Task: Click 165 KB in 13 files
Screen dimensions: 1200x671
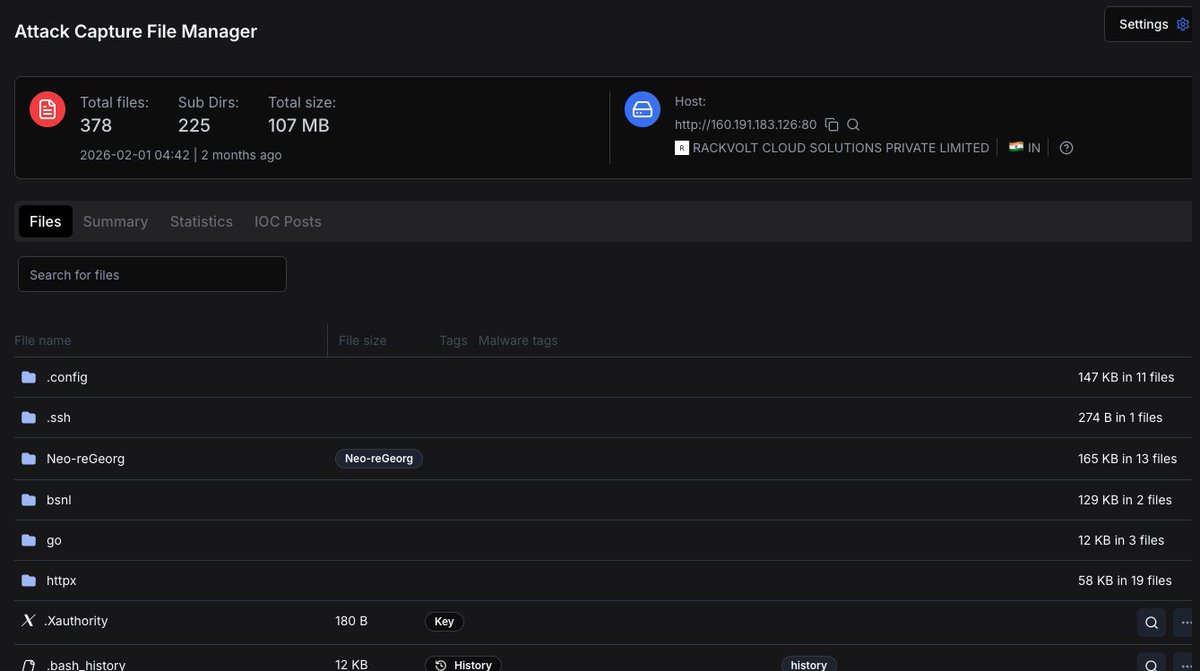Action: [x=1127, y=458]
